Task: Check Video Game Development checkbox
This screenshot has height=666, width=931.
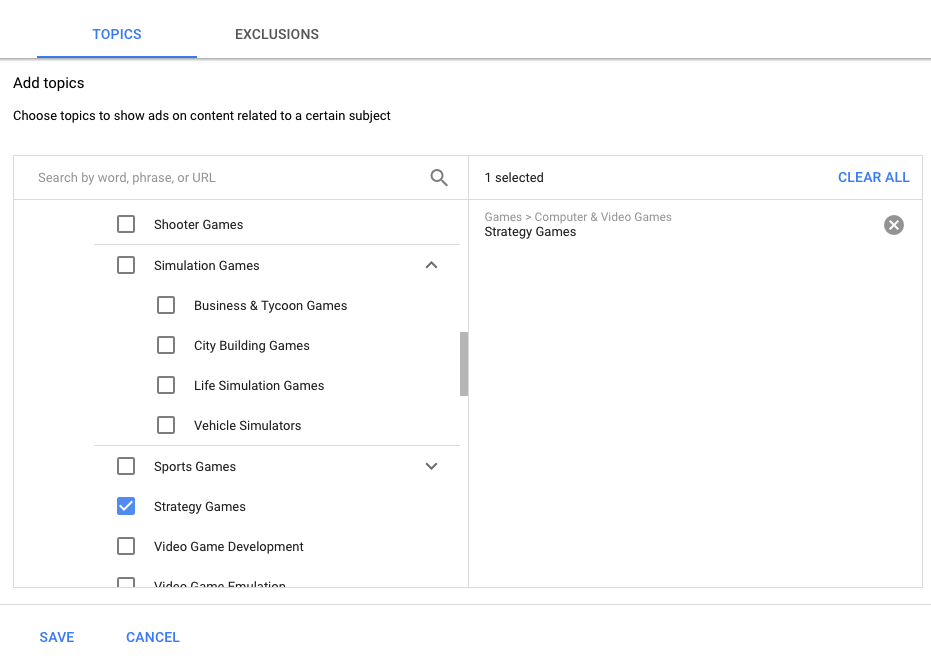Action: (x=126, y=547)
